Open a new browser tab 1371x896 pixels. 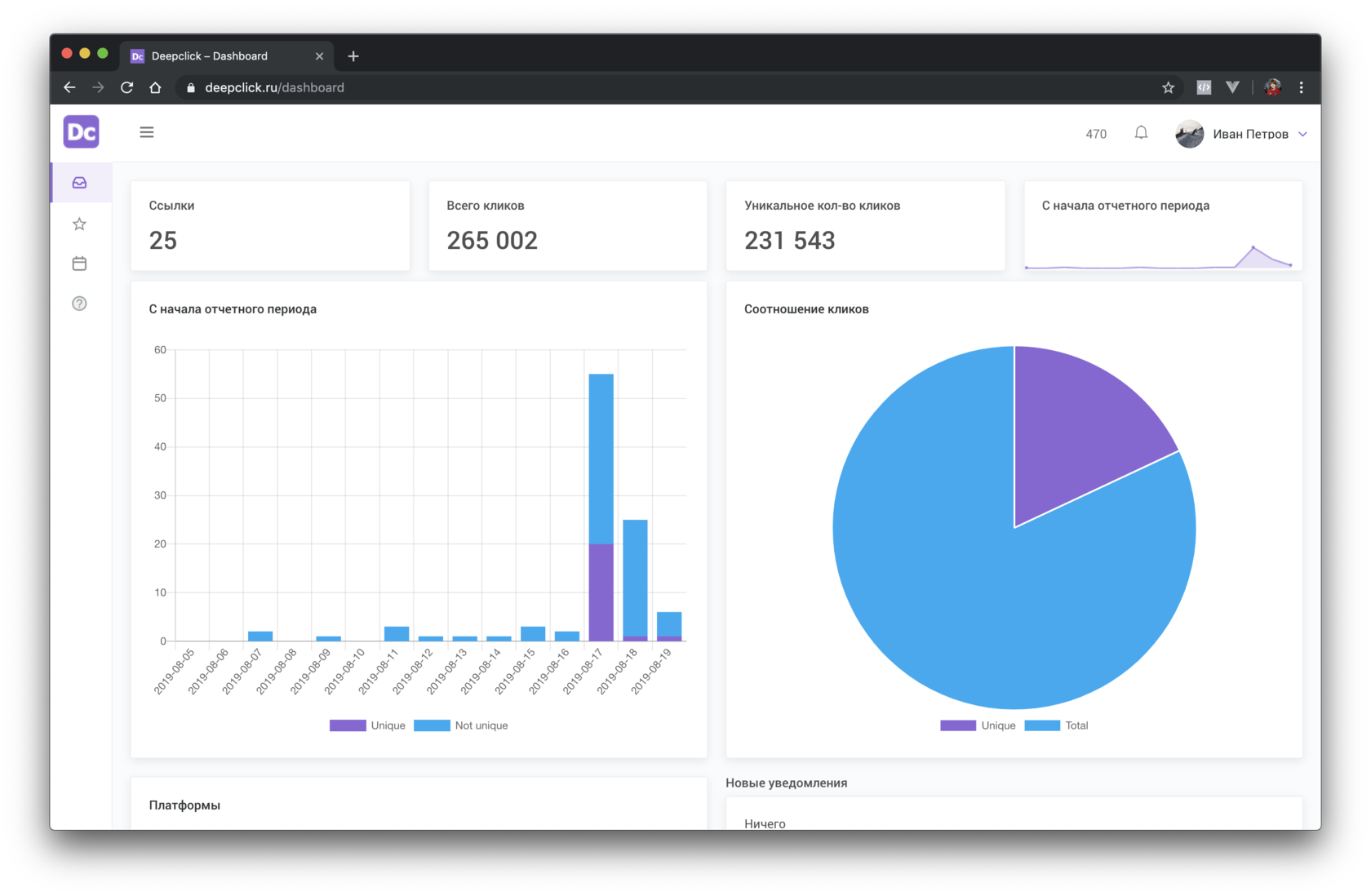point(353,56)
